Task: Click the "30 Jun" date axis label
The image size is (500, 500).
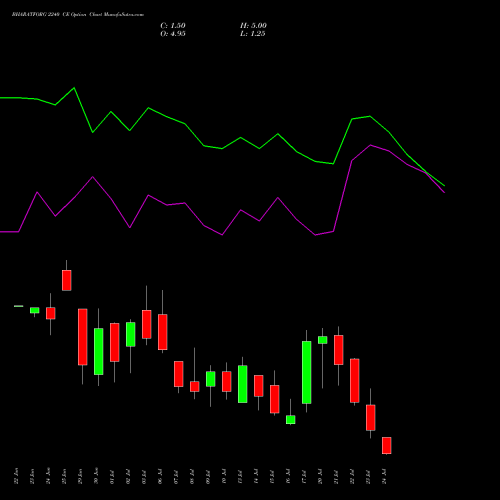Action: [97, 476]
